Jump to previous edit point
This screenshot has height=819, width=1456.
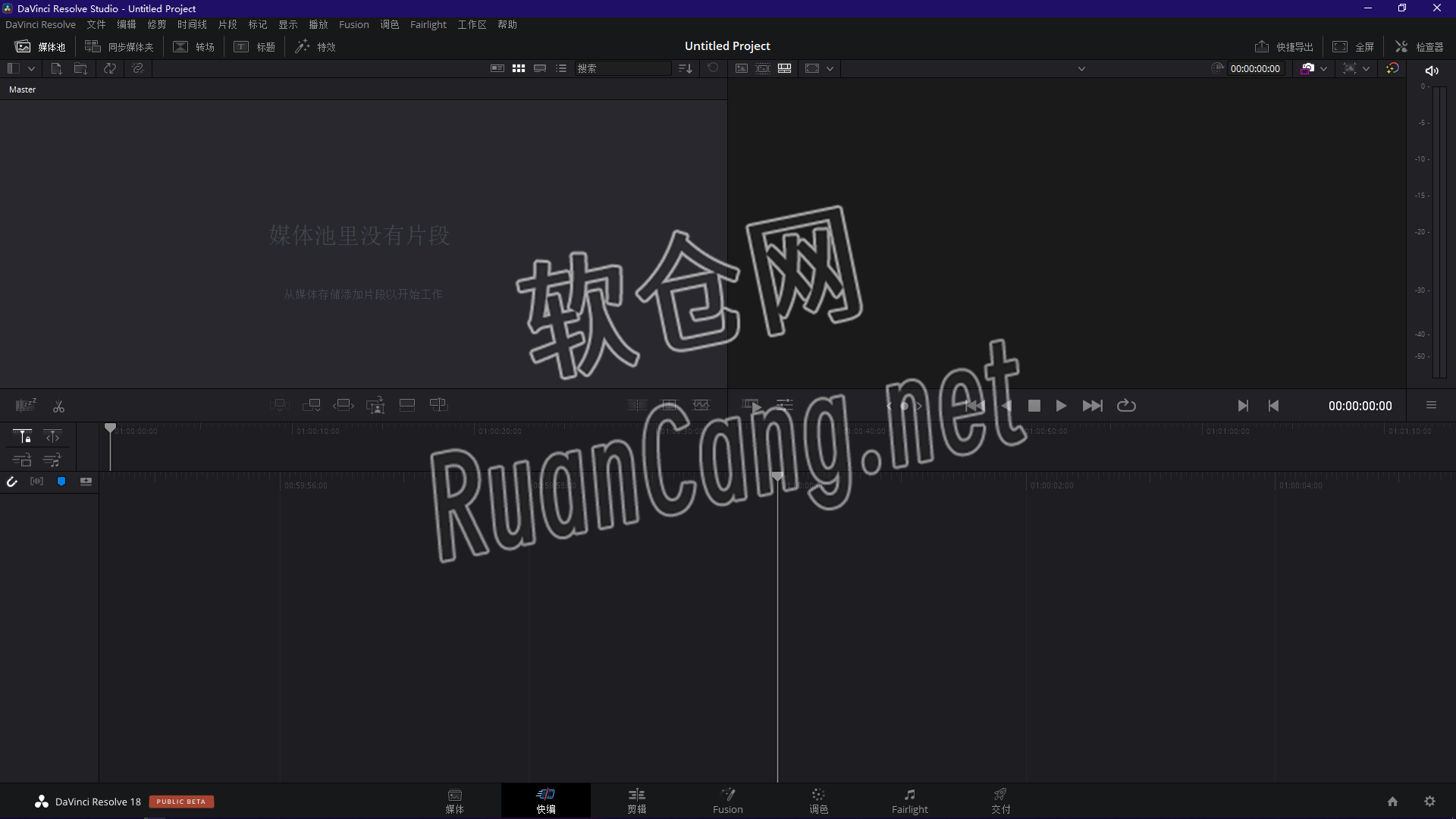tap(1274, 406)
